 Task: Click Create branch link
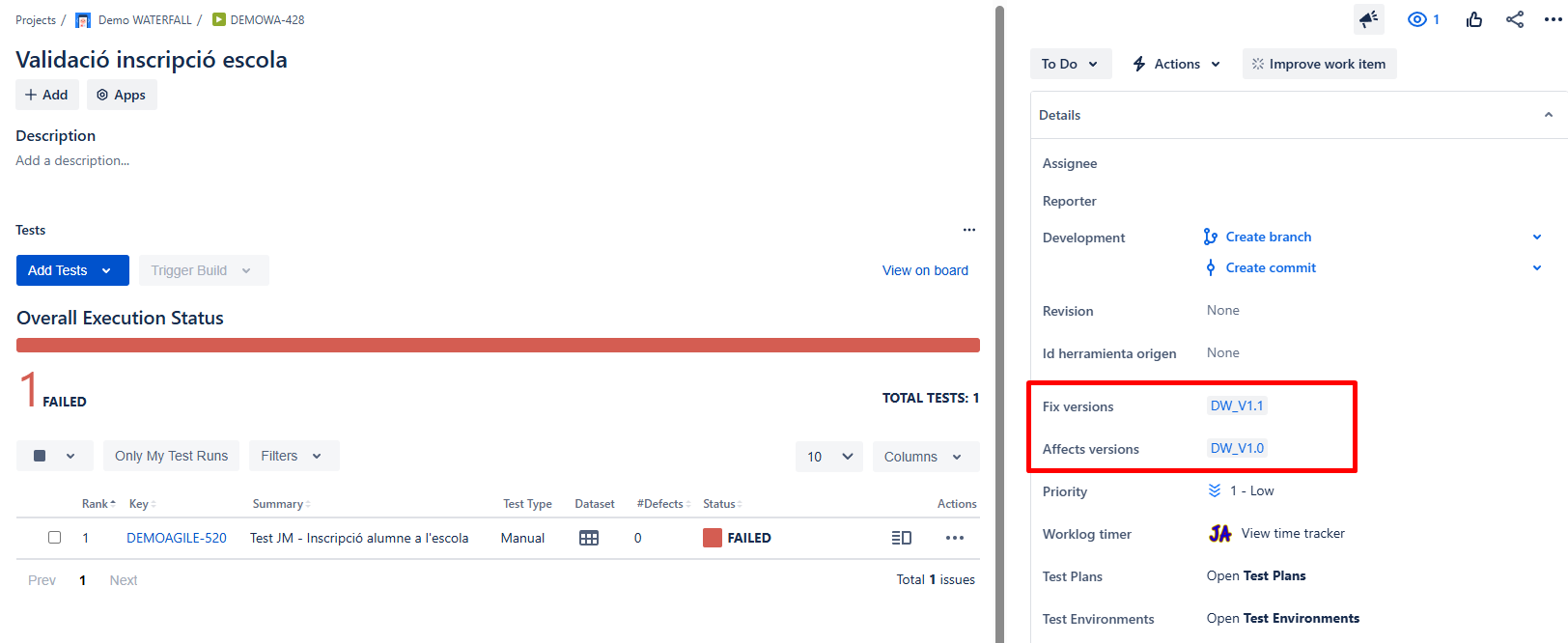(x=1269, y=237)
